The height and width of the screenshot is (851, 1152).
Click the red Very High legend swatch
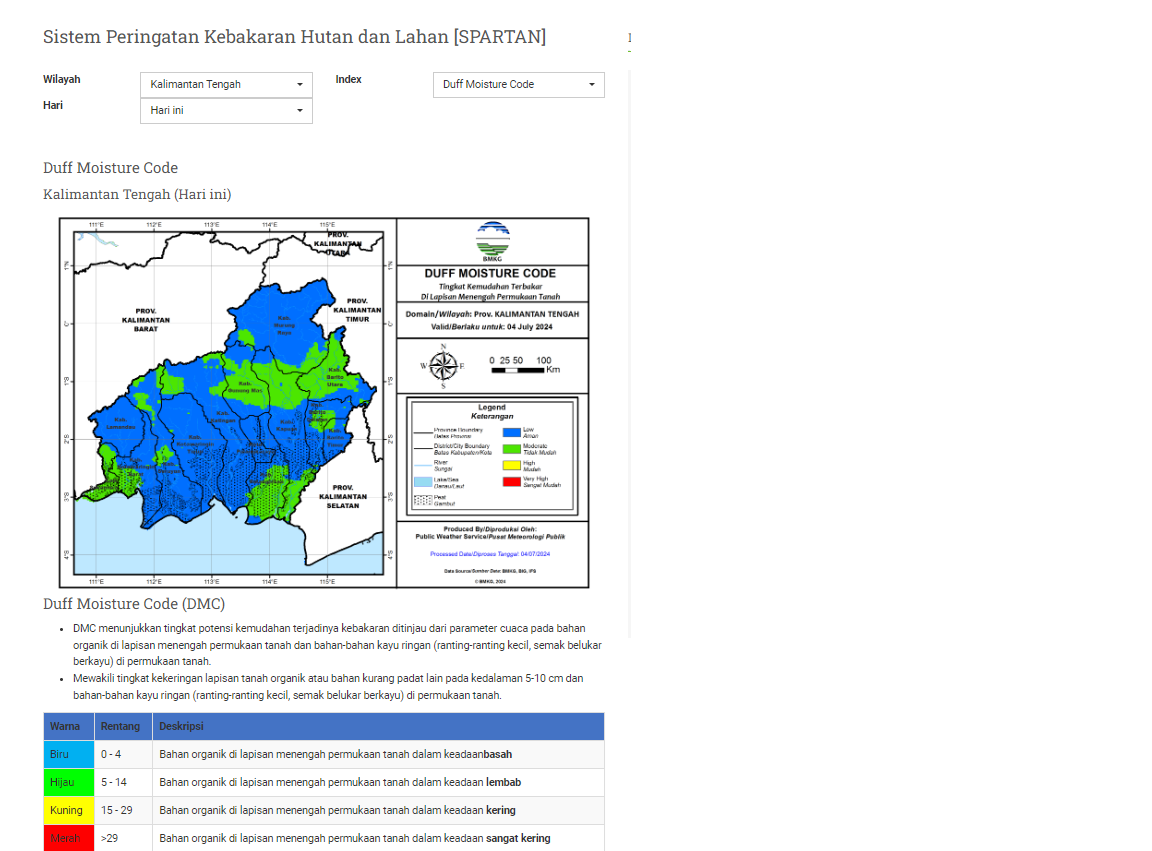[511, 482]
